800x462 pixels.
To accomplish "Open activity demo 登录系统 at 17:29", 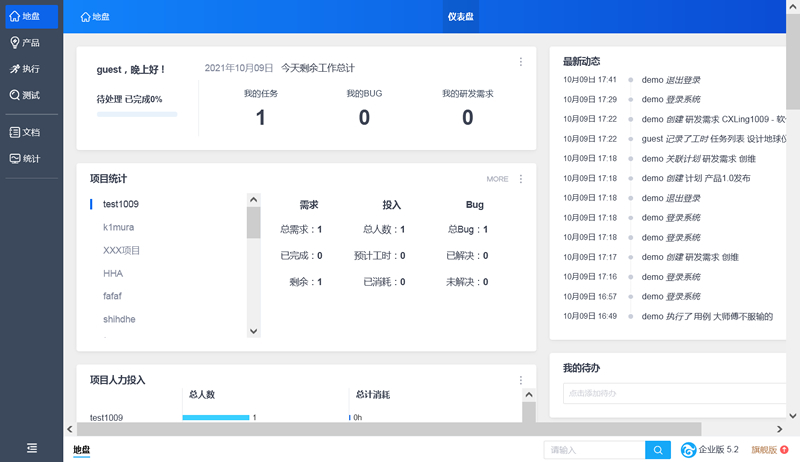I will tap(670, 99).
